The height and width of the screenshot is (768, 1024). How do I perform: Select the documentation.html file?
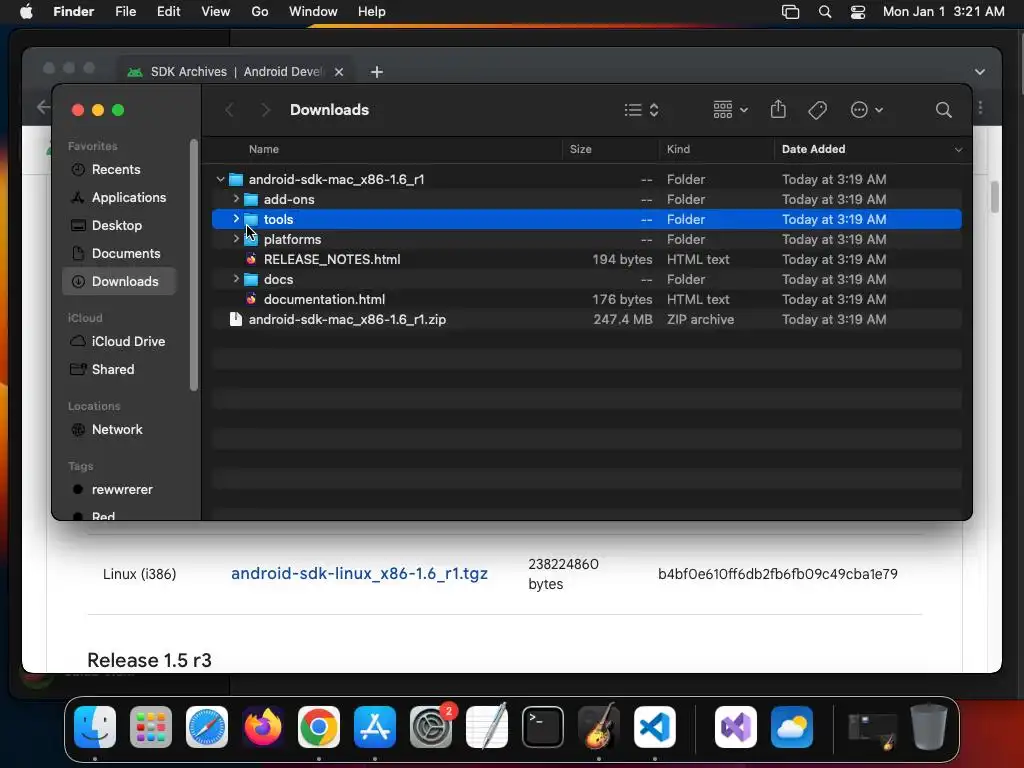(586, 299)
